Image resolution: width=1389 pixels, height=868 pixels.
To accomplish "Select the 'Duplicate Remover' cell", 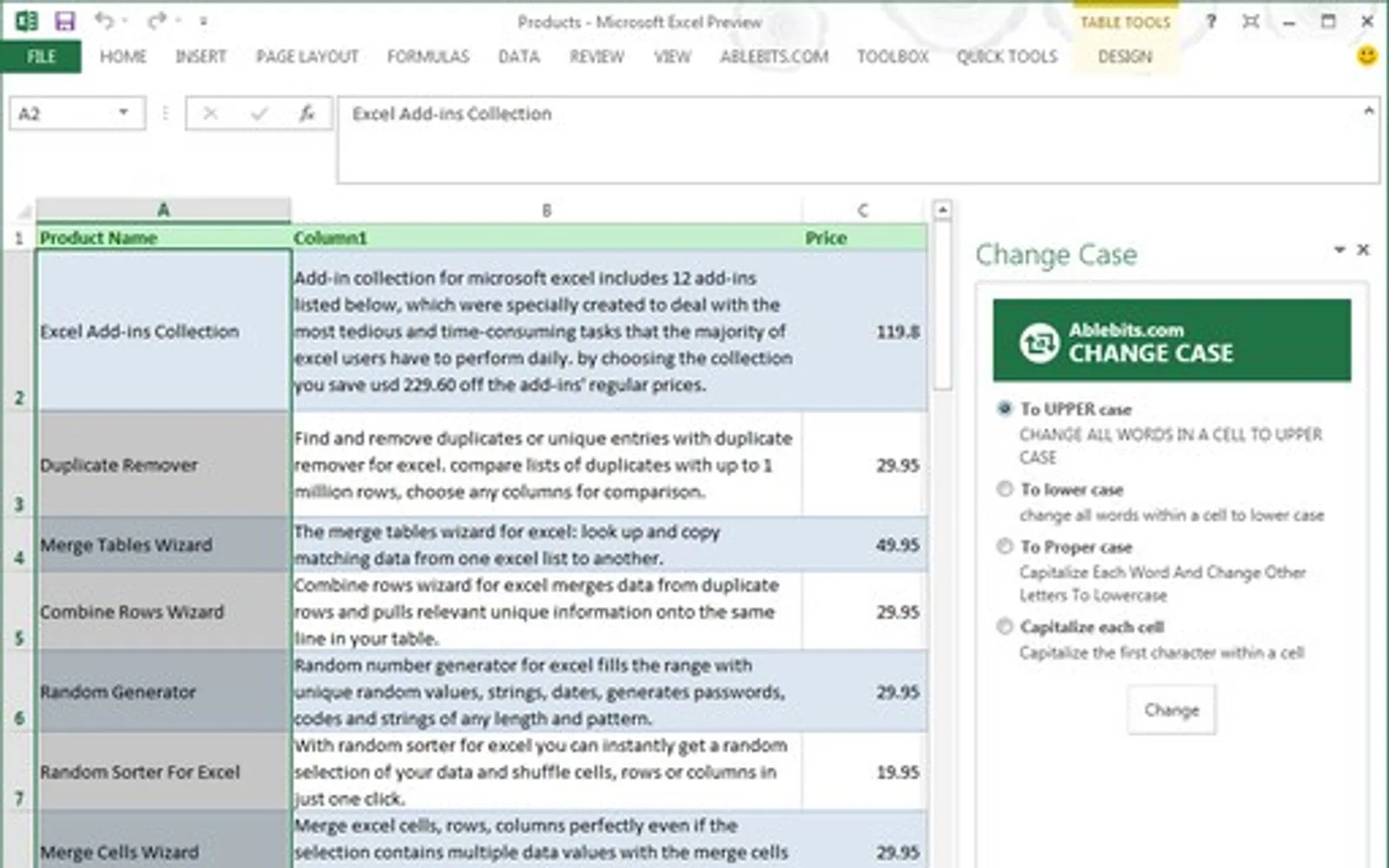I will [163, 464].
